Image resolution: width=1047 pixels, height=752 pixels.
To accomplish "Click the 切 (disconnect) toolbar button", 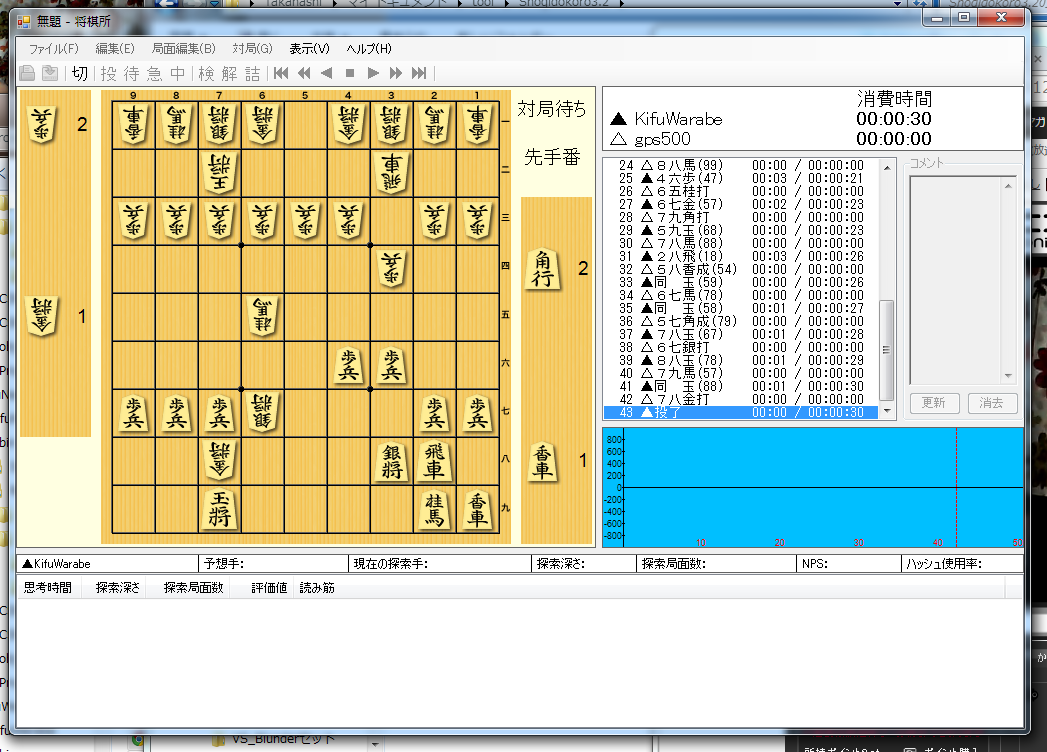I will (x=79, y=73).
